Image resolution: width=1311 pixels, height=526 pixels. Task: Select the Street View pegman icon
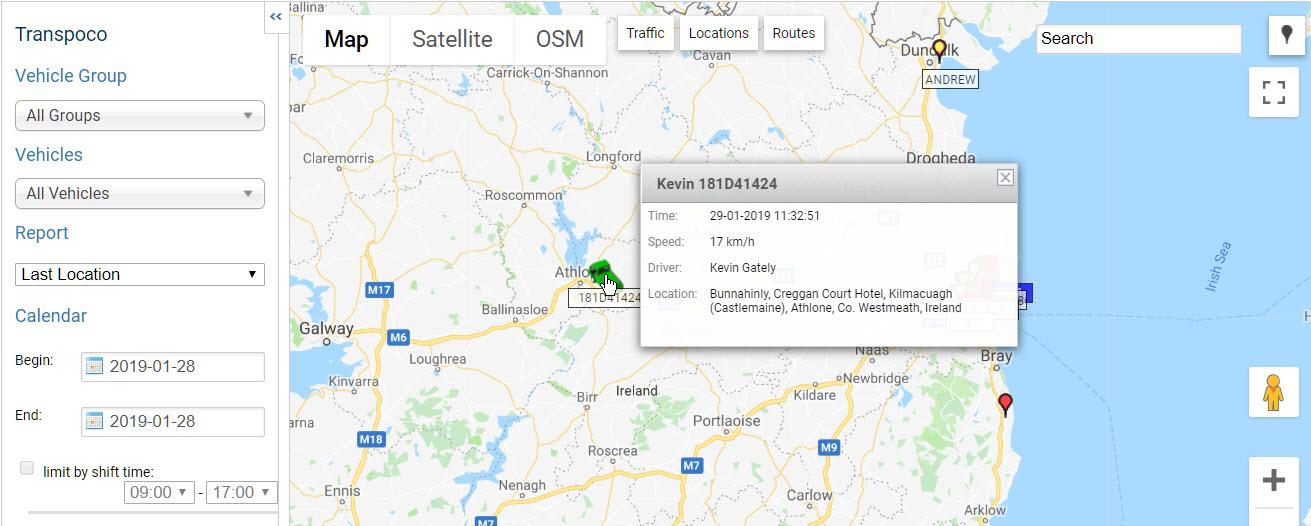(x=1273, y=392)
